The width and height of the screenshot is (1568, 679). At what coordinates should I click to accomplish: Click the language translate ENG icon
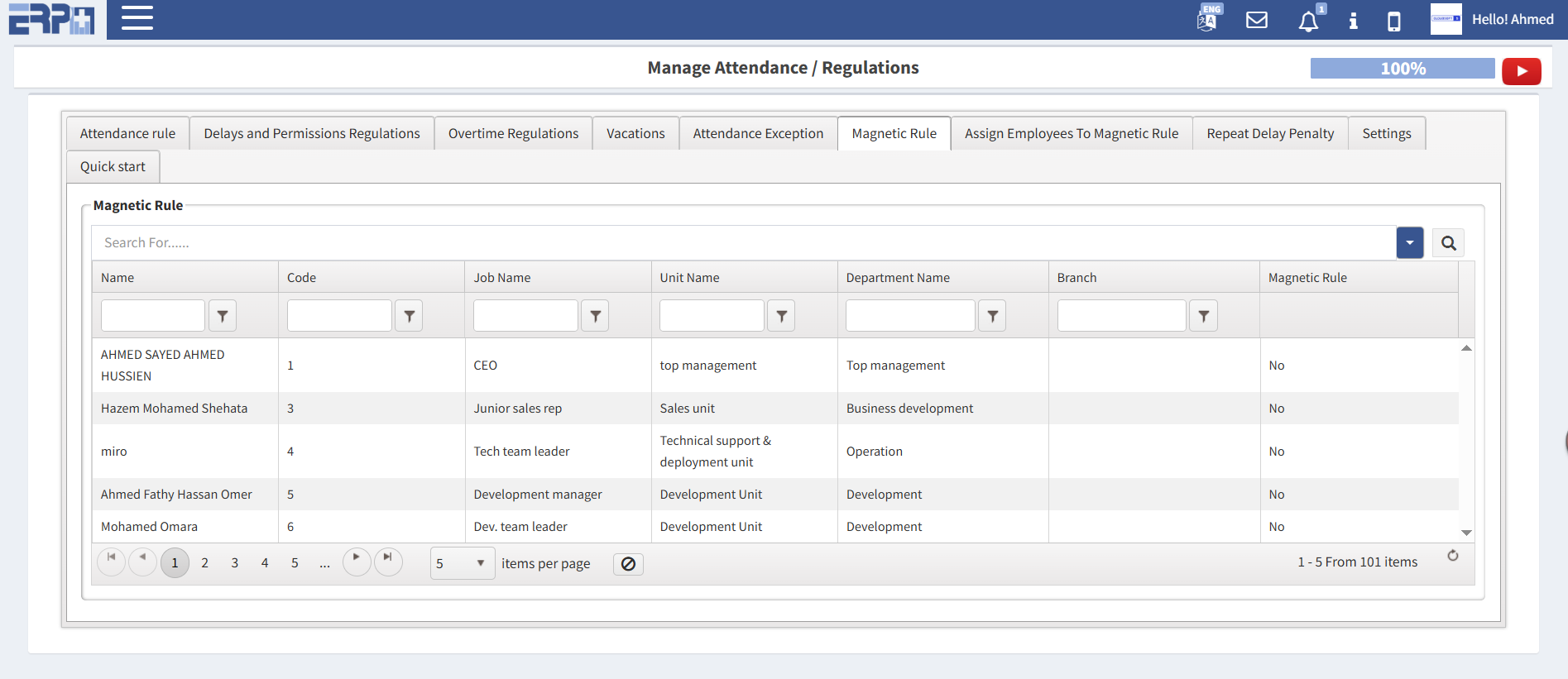(x=1207, y=19)
